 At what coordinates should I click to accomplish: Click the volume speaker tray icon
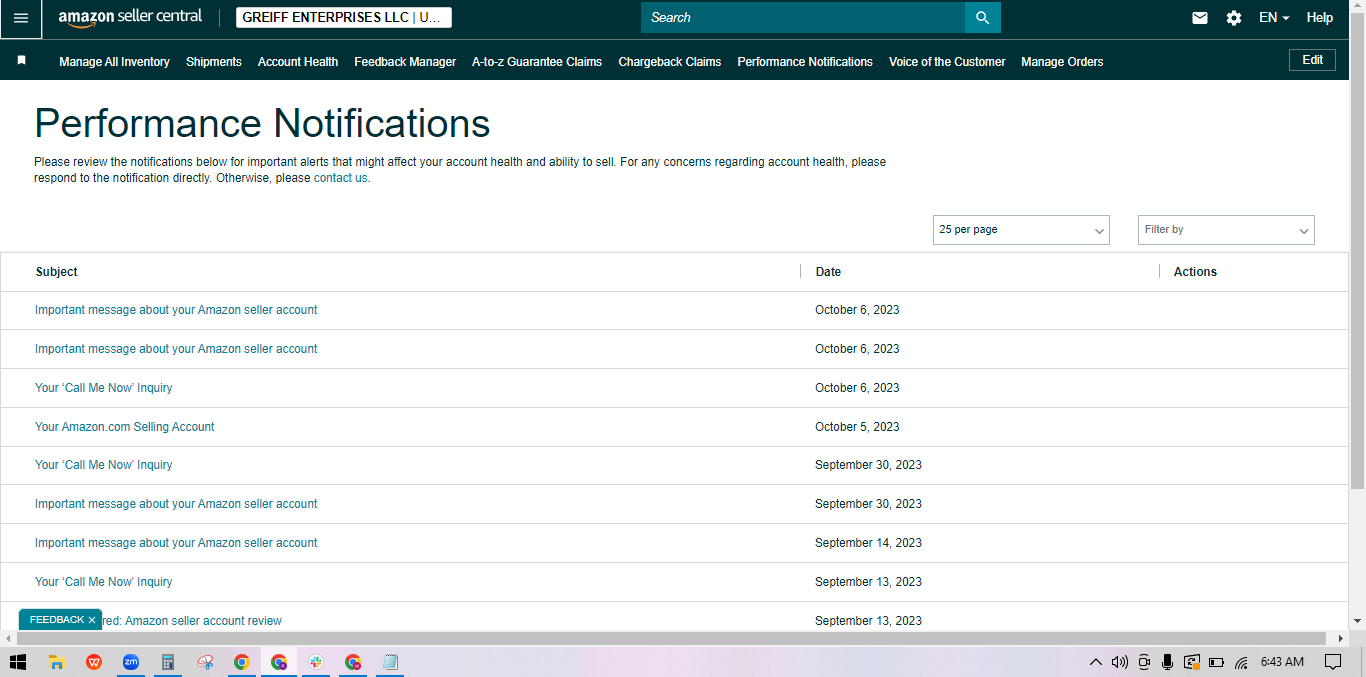click(x=1119, y=662)
